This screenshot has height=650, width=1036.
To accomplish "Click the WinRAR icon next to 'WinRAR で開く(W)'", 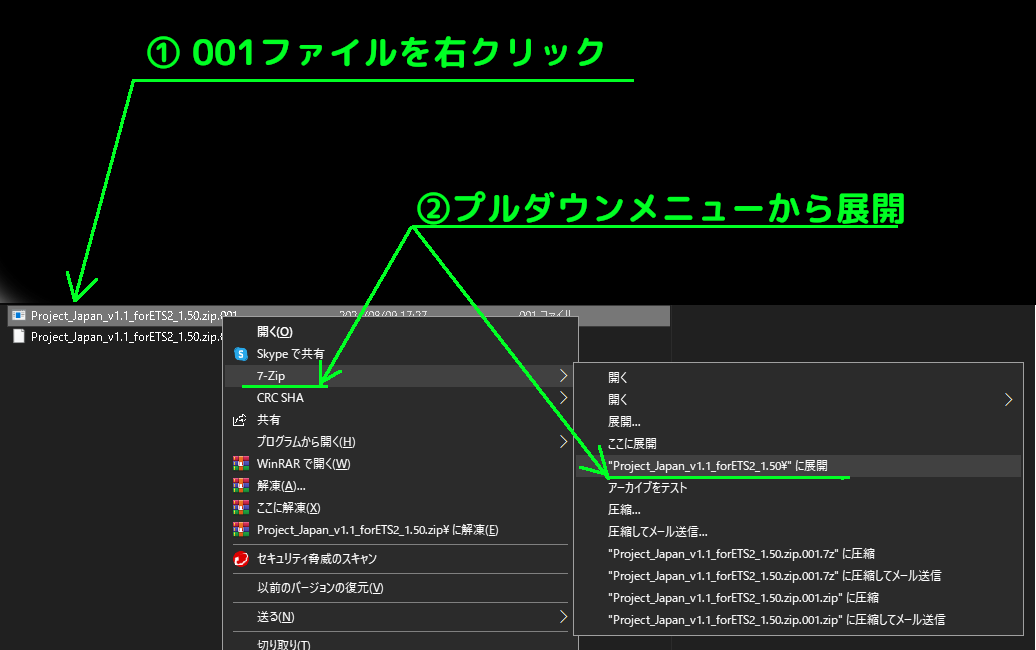I will (x=240, y=463).
